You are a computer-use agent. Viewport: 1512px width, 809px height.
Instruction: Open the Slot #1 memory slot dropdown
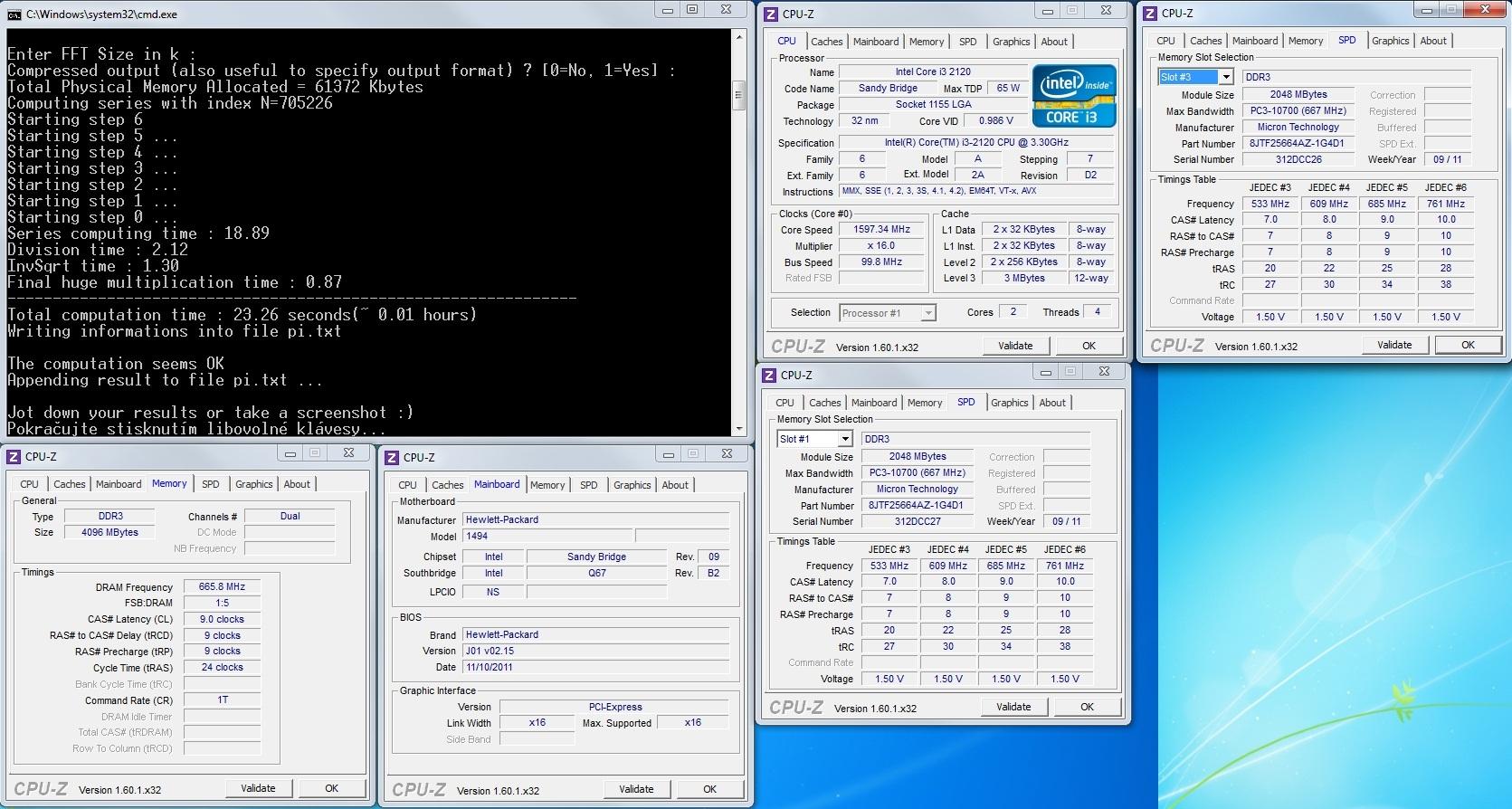point(844,439)
